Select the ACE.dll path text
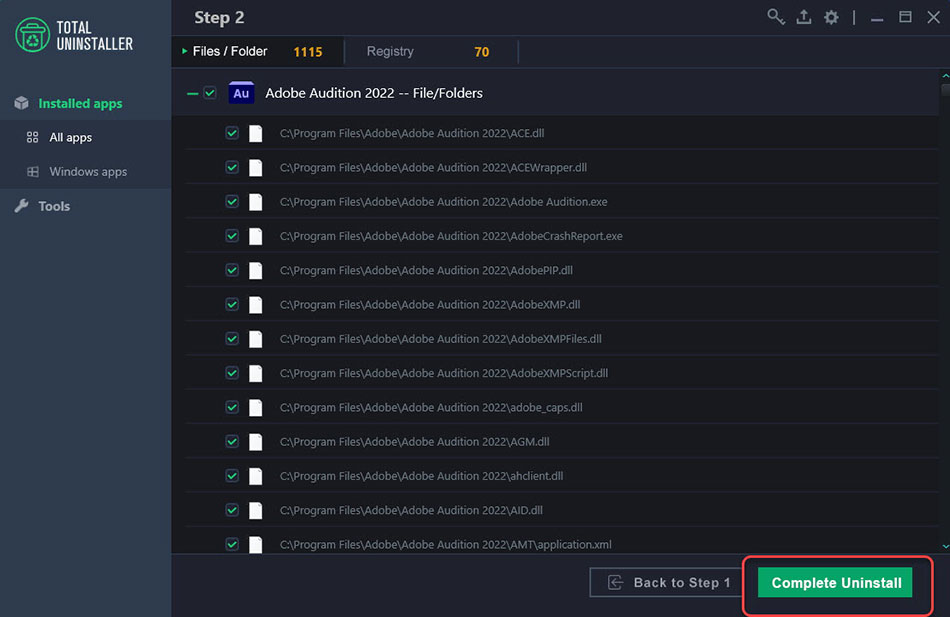 click(x=412, y=133)
